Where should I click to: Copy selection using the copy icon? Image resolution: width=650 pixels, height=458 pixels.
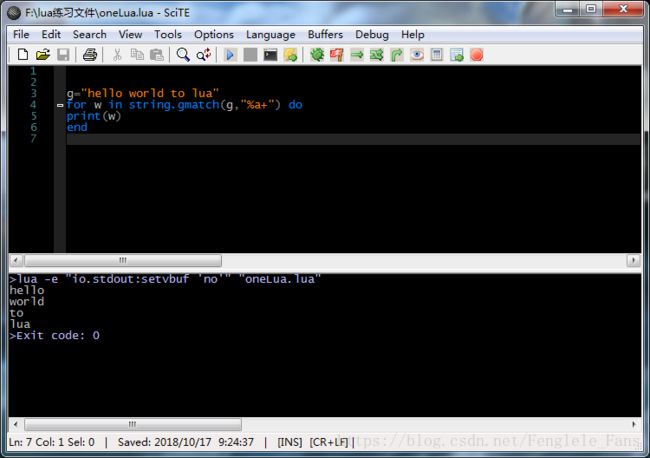[137, 55]
